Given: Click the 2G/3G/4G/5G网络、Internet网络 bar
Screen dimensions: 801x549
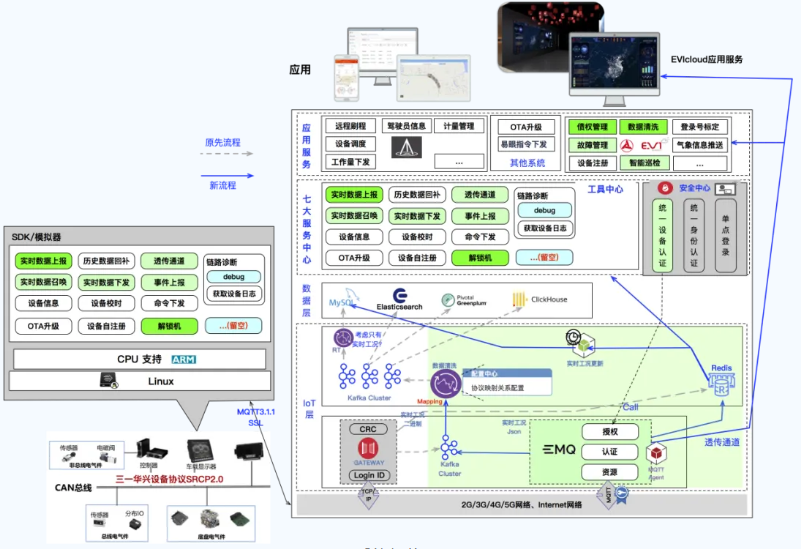Looking at the screenshot, I should [x=521, y=505].
